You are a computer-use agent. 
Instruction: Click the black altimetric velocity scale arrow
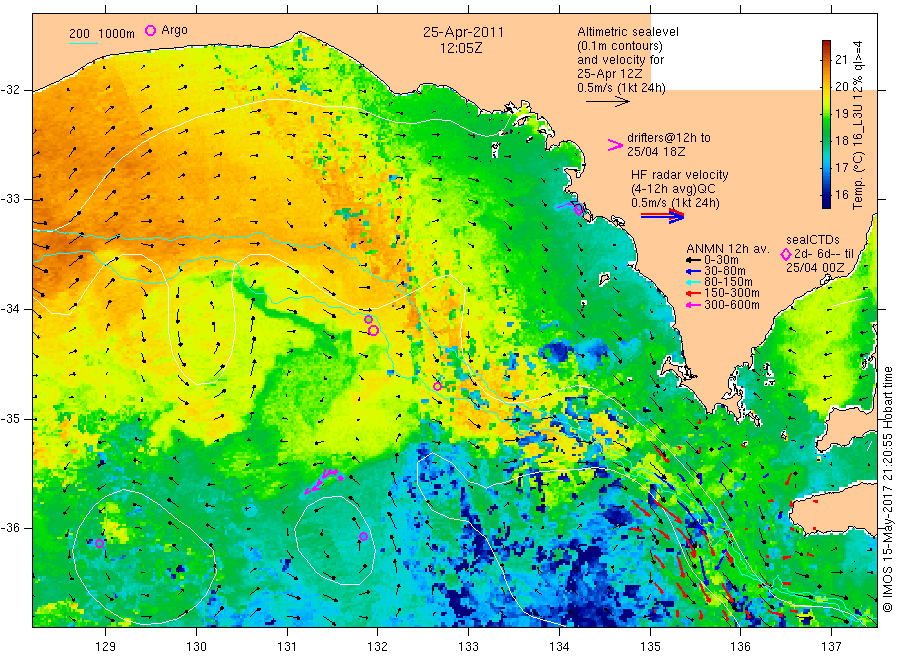click(x=607, y=102)
